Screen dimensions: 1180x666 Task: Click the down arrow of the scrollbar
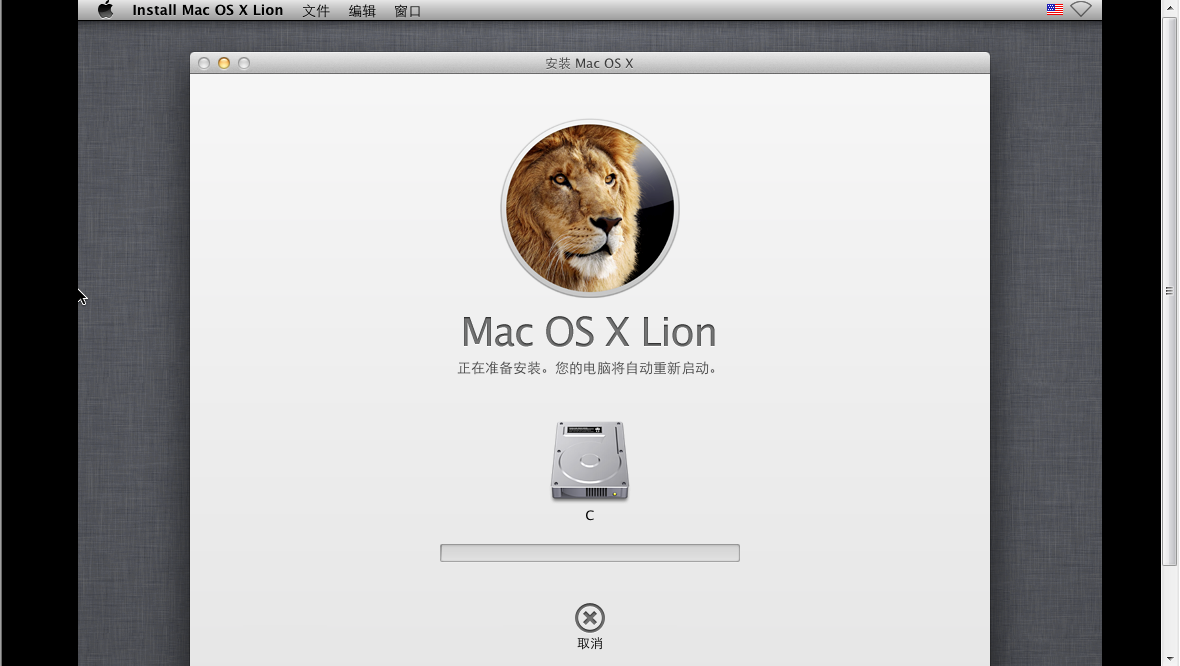[1169, 659]
